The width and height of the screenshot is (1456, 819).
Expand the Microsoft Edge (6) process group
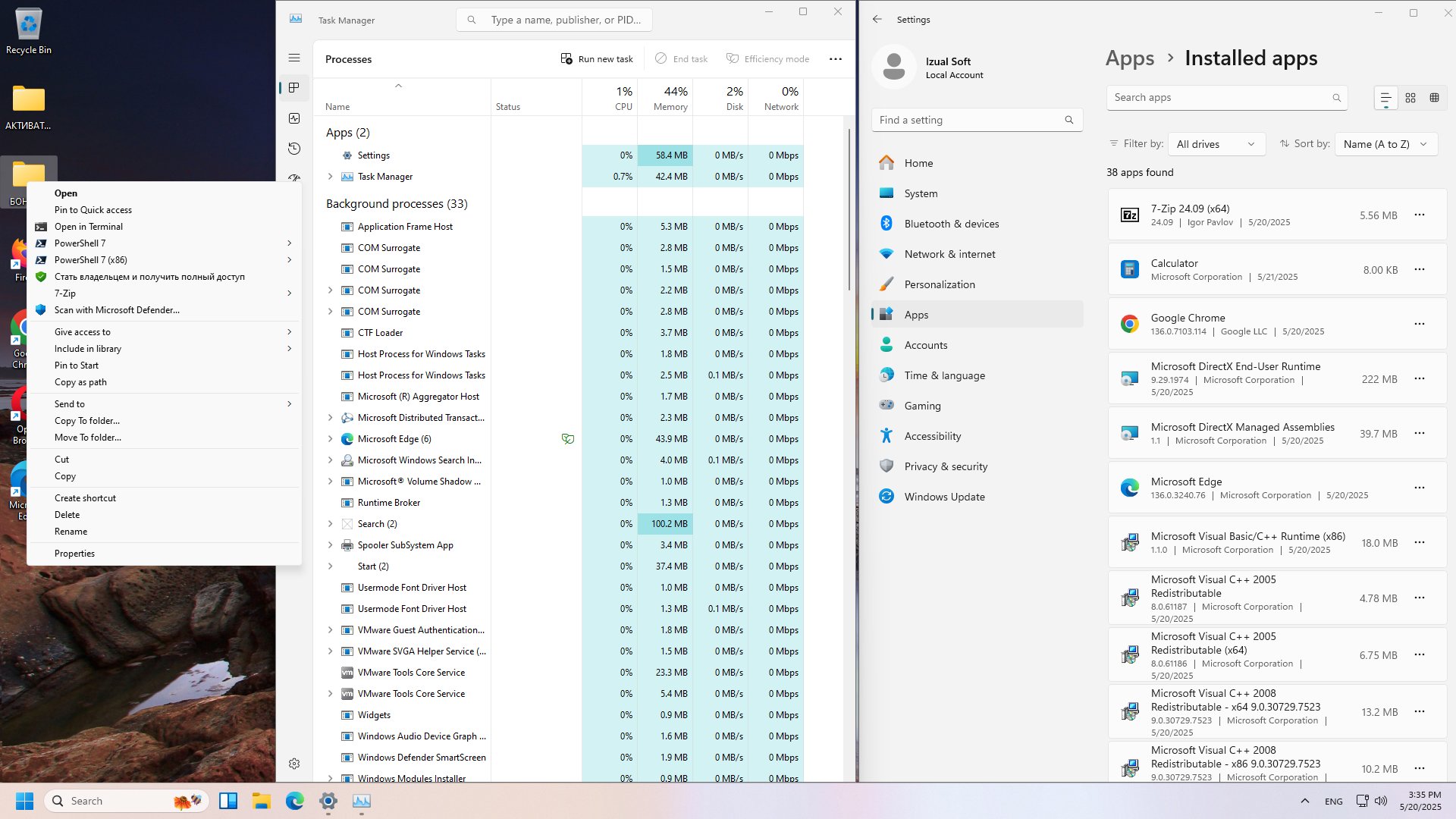point(330,439)
